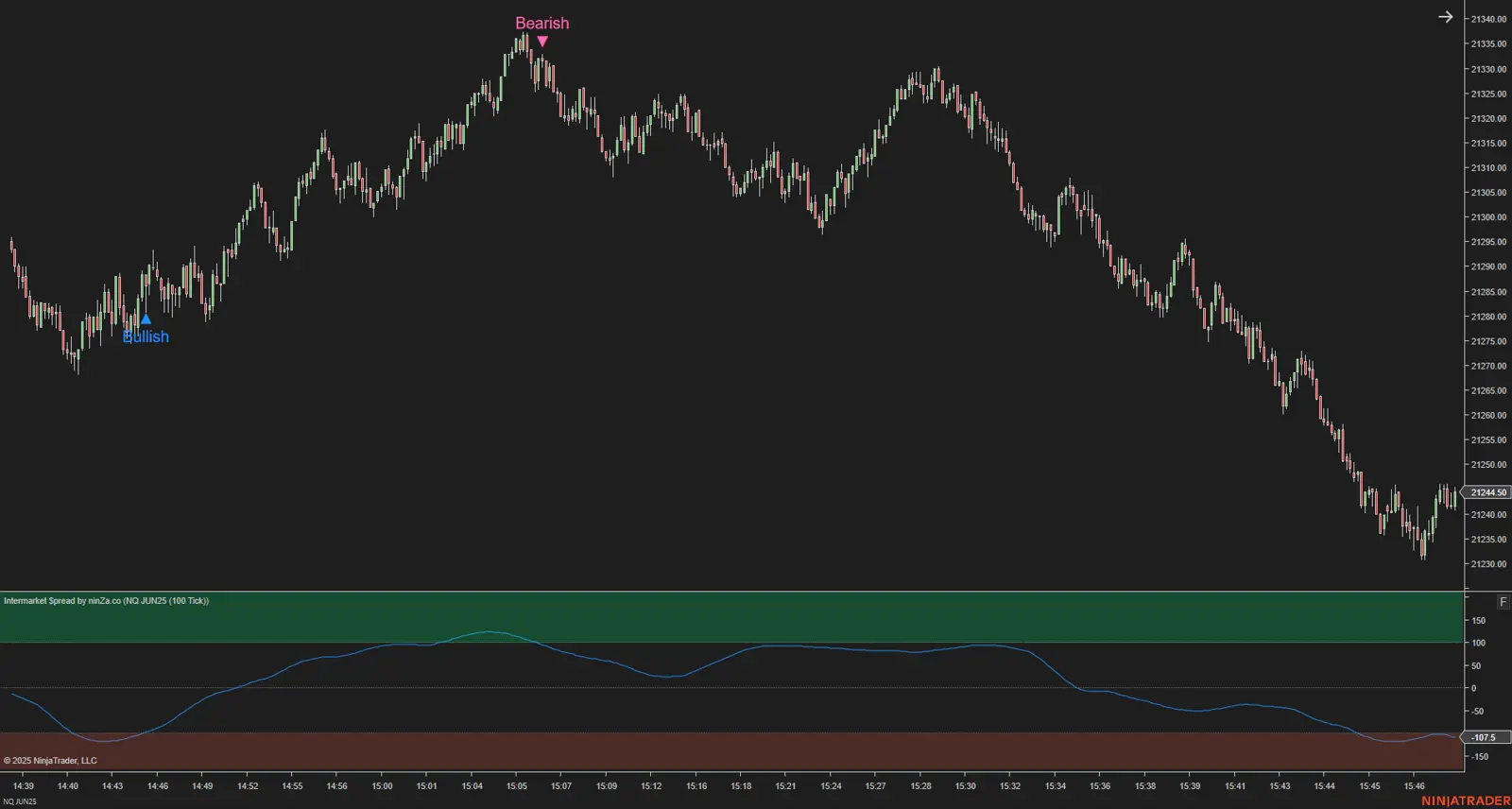Viewport: 1512px width, 809px height.
Task: Click the Bearish signal label text
Action: [x=542, y=23]
